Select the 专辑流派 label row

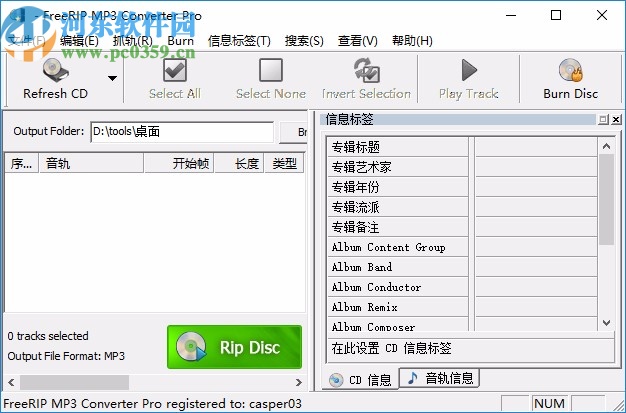398,207
